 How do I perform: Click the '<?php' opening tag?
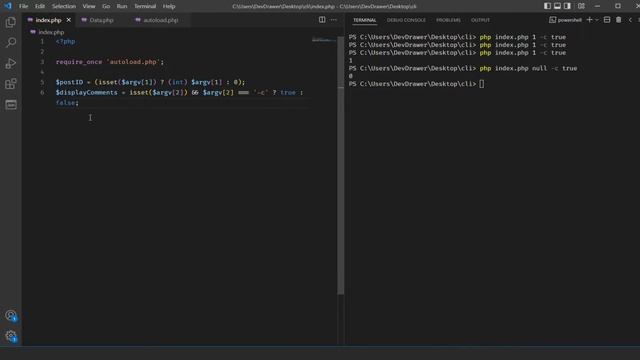point(65,41)
